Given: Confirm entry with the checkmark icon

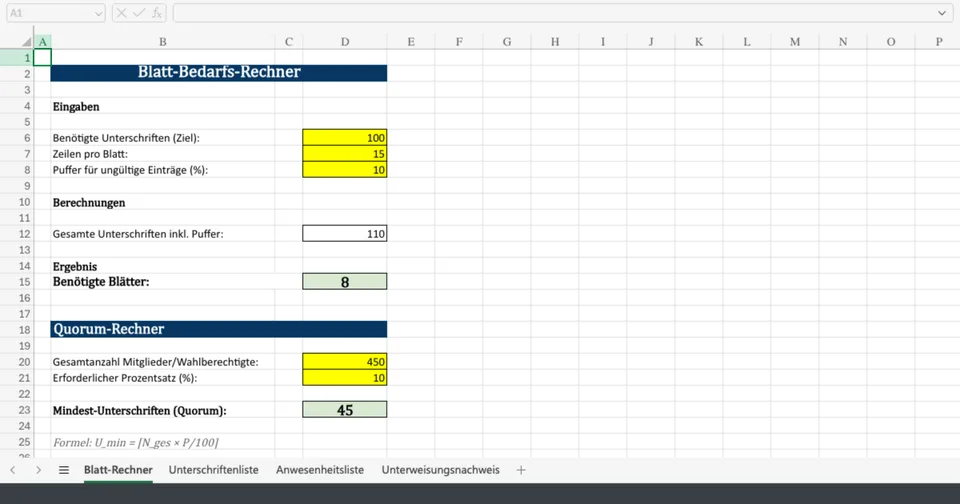Looking at the screenshot, I should pyautogui.click(x=139, y=13).
